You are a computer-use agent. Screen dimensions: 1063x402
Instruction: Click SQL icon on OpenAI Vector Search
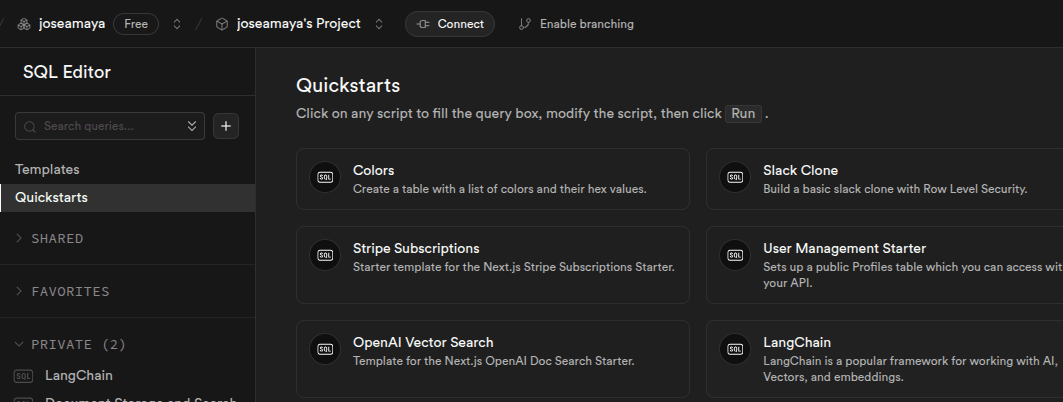(325, 350)
